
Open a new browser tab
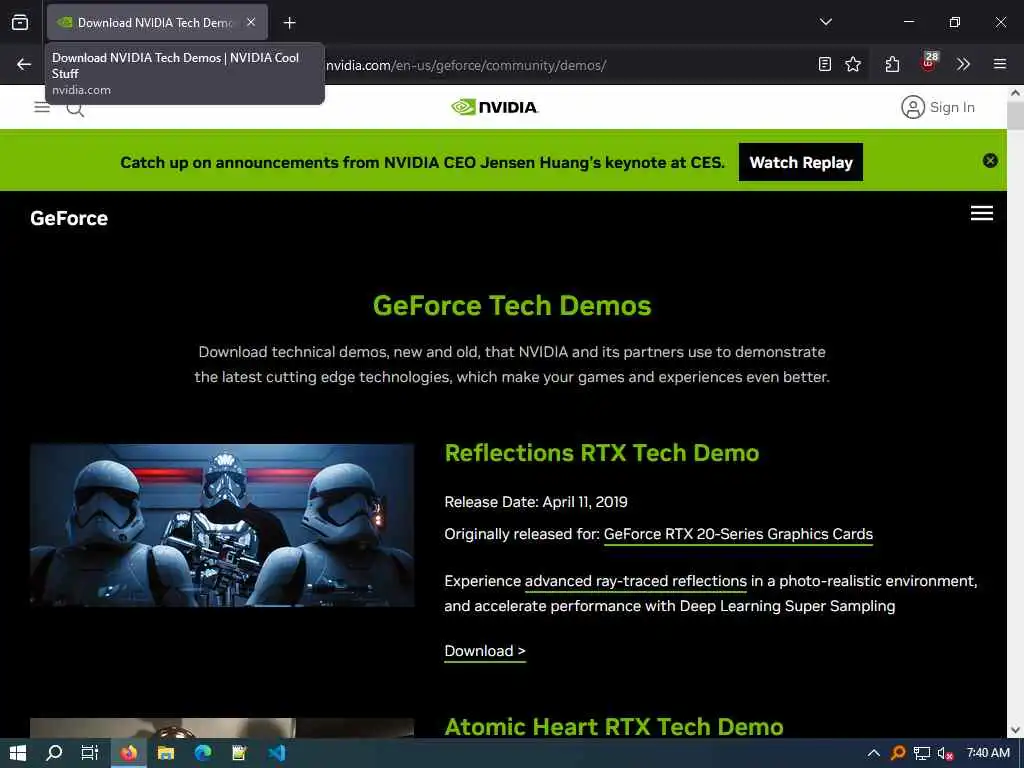289,23
